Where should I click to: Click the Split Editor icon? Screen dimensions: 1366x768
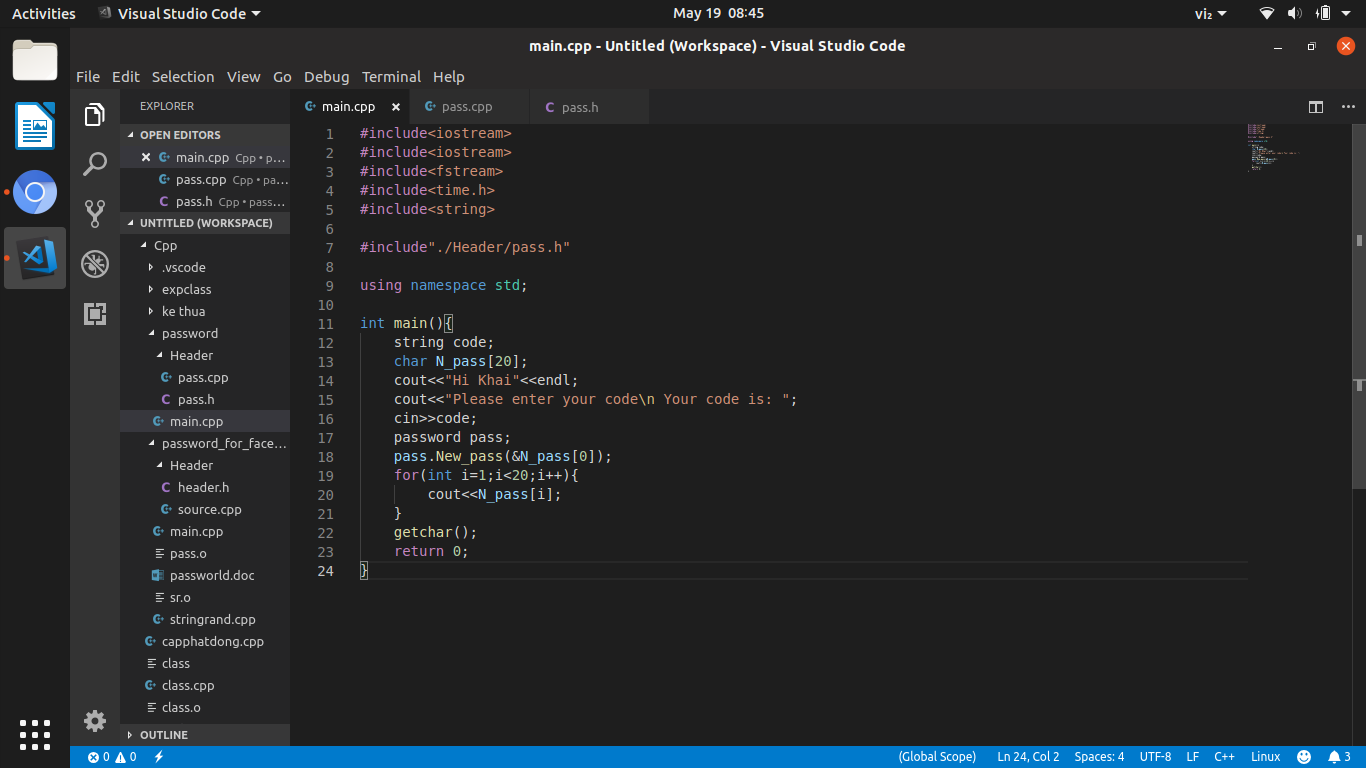1316,107
